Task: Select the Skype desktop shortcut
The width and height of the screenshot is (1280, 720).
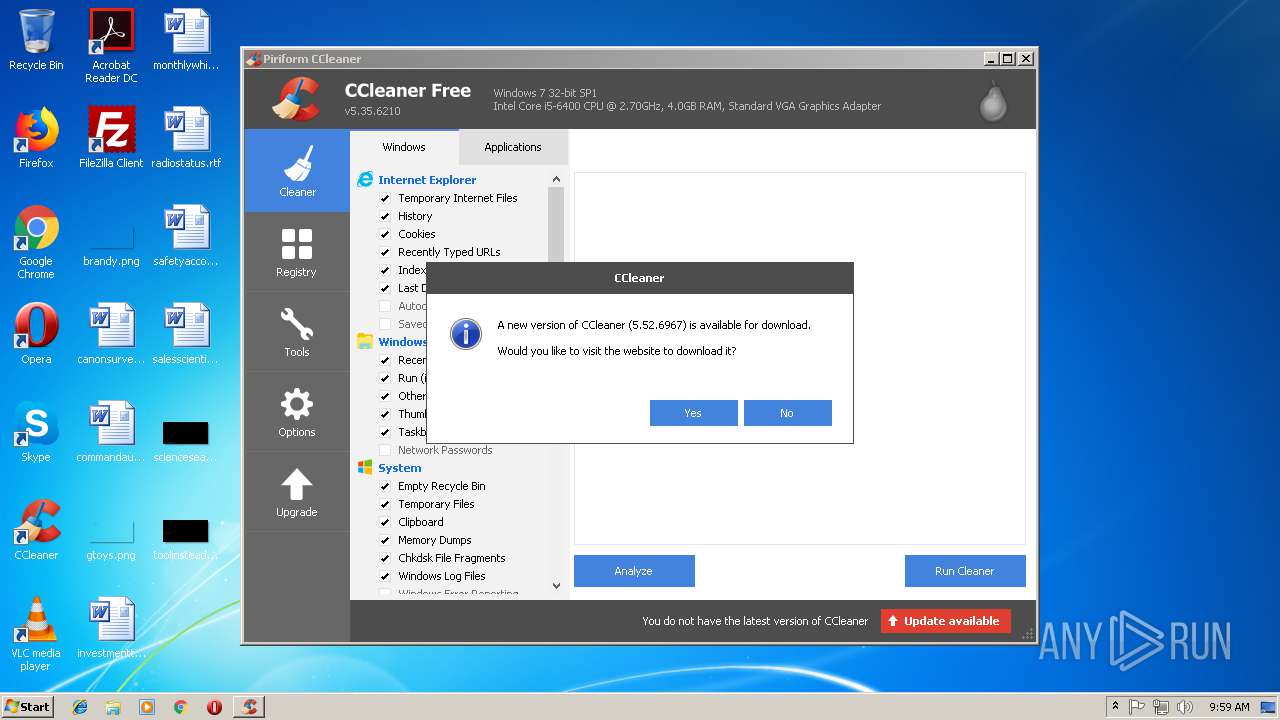Action: coord(36,431)
